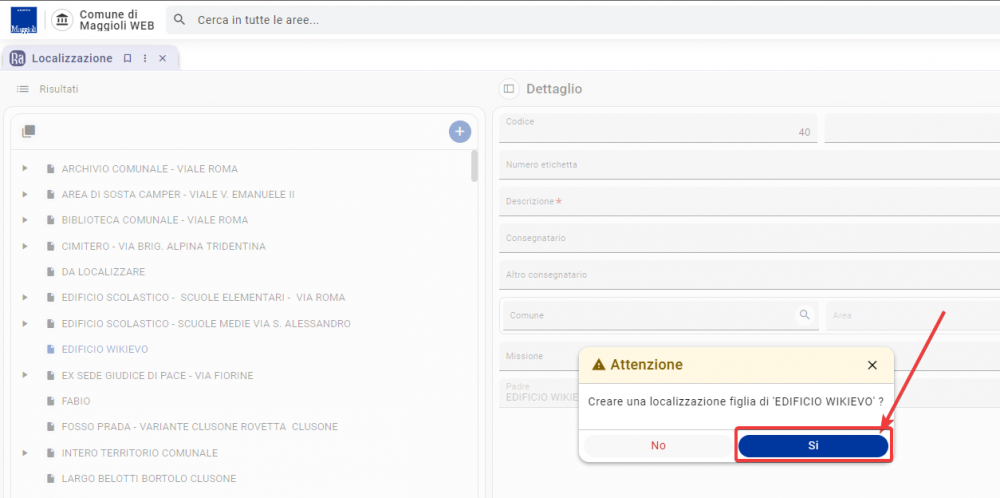The image size is (1000, 498).
Task: Close the Localizzazione tab
Action: click(x=163, y=58)
